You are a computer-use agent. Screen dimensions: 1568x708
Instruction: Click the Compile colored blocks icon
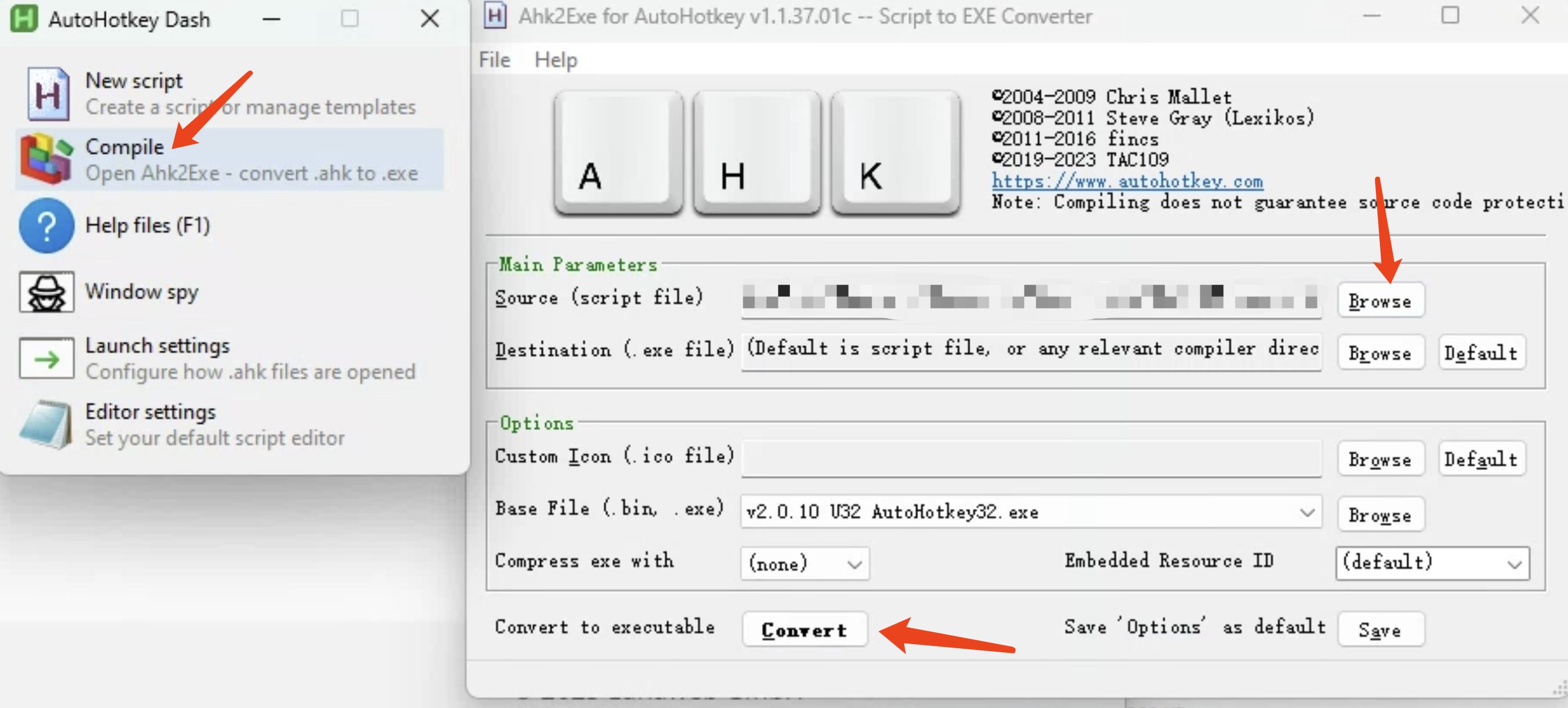click(x=47, y=159)
